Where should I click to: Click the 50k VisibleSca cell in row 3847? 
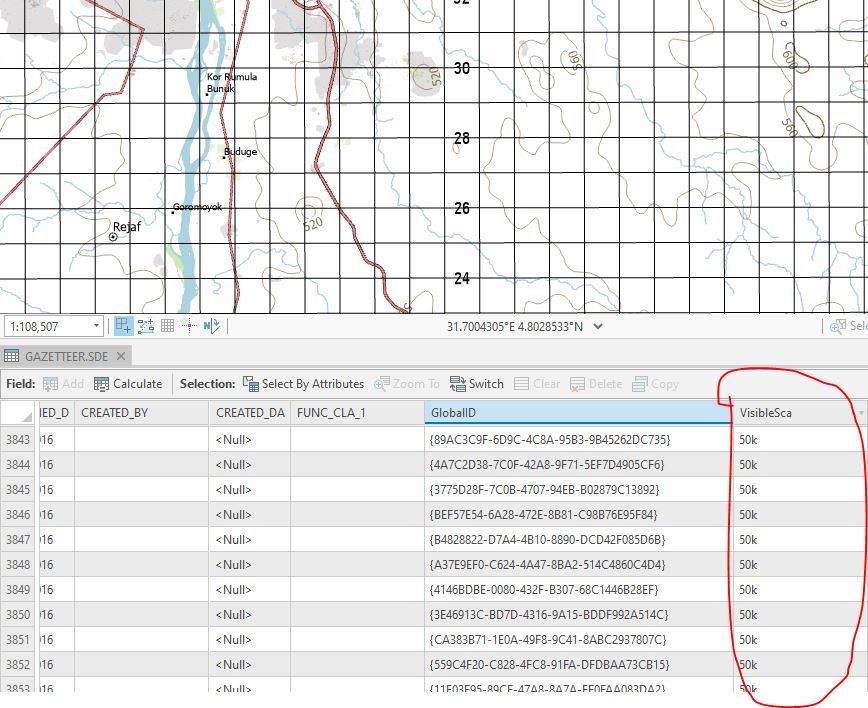[x=799, y=540]
